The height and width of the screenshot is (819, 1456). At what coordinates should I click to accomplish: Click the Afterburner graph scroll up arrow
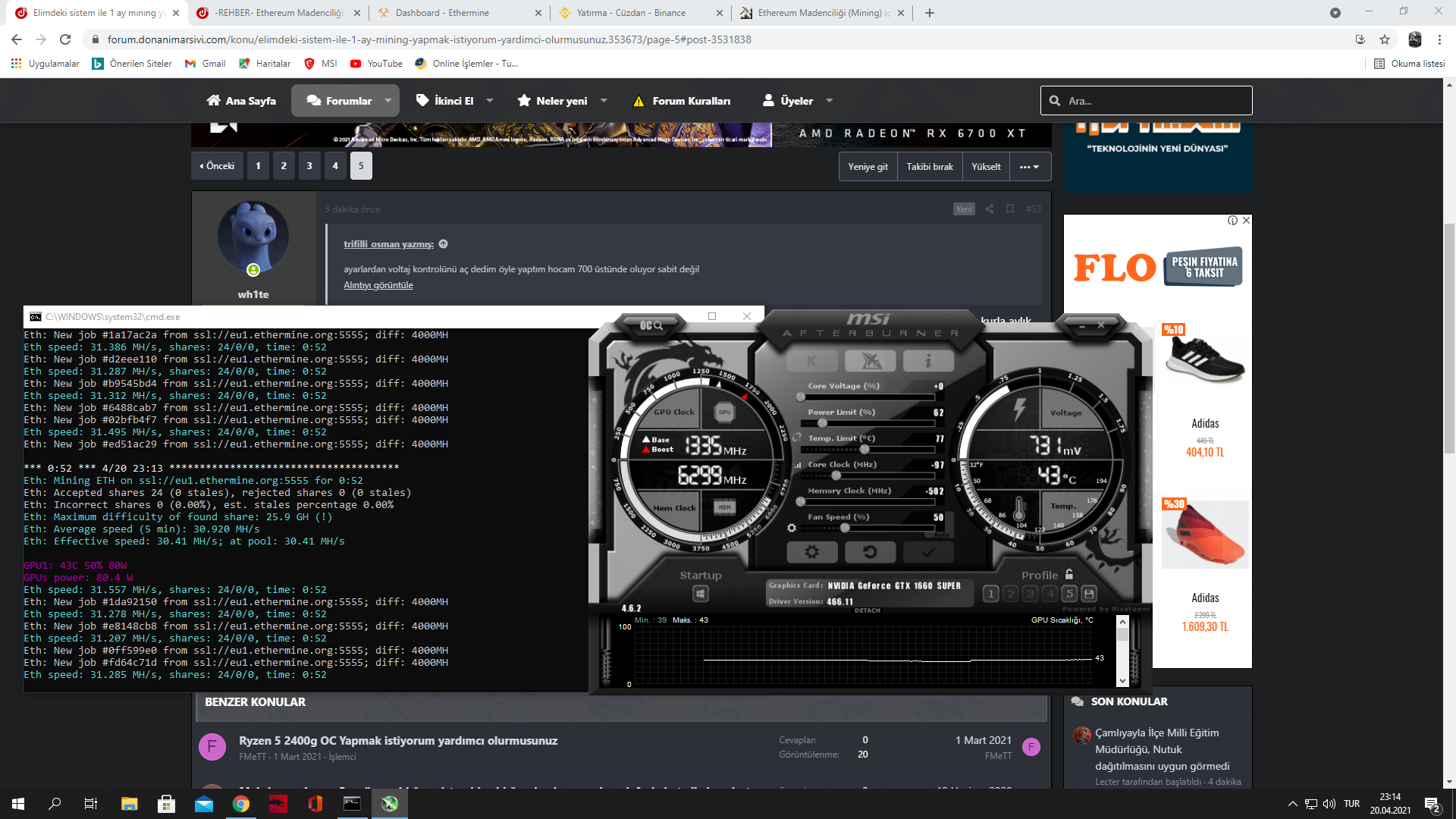pyautogui.click(x=1122, y=622)
